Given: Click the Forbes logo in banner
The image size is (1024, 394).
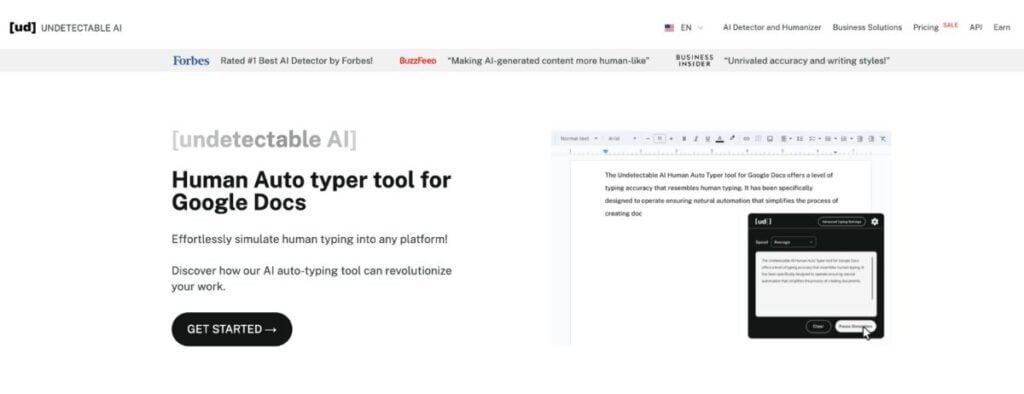Looking at the screenshot, I should coord(191,61).
